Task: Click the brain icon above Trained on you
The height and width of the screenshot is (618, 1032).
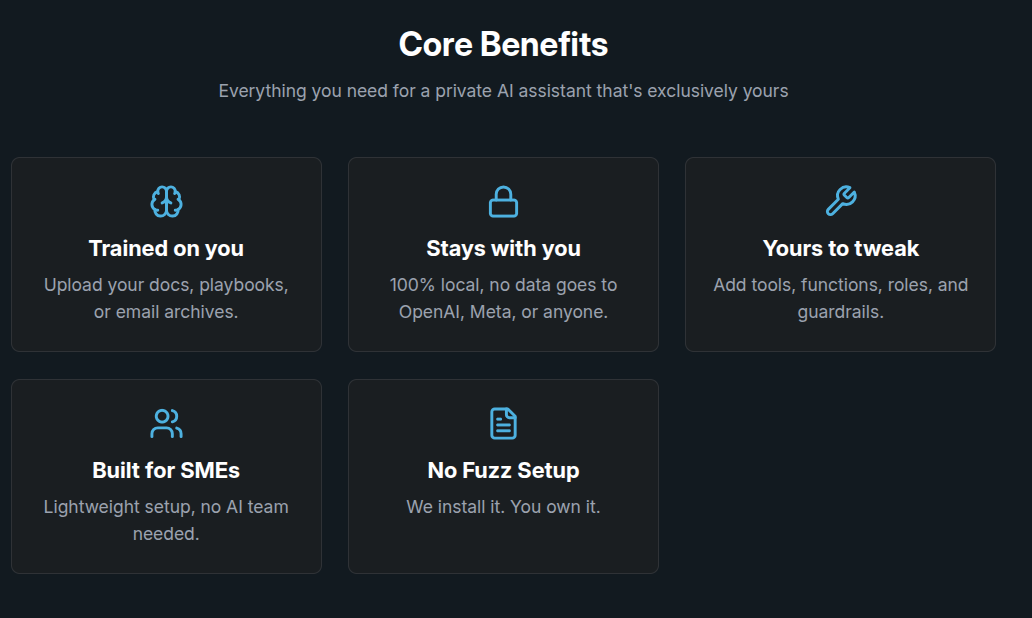Action: point(166,202)
